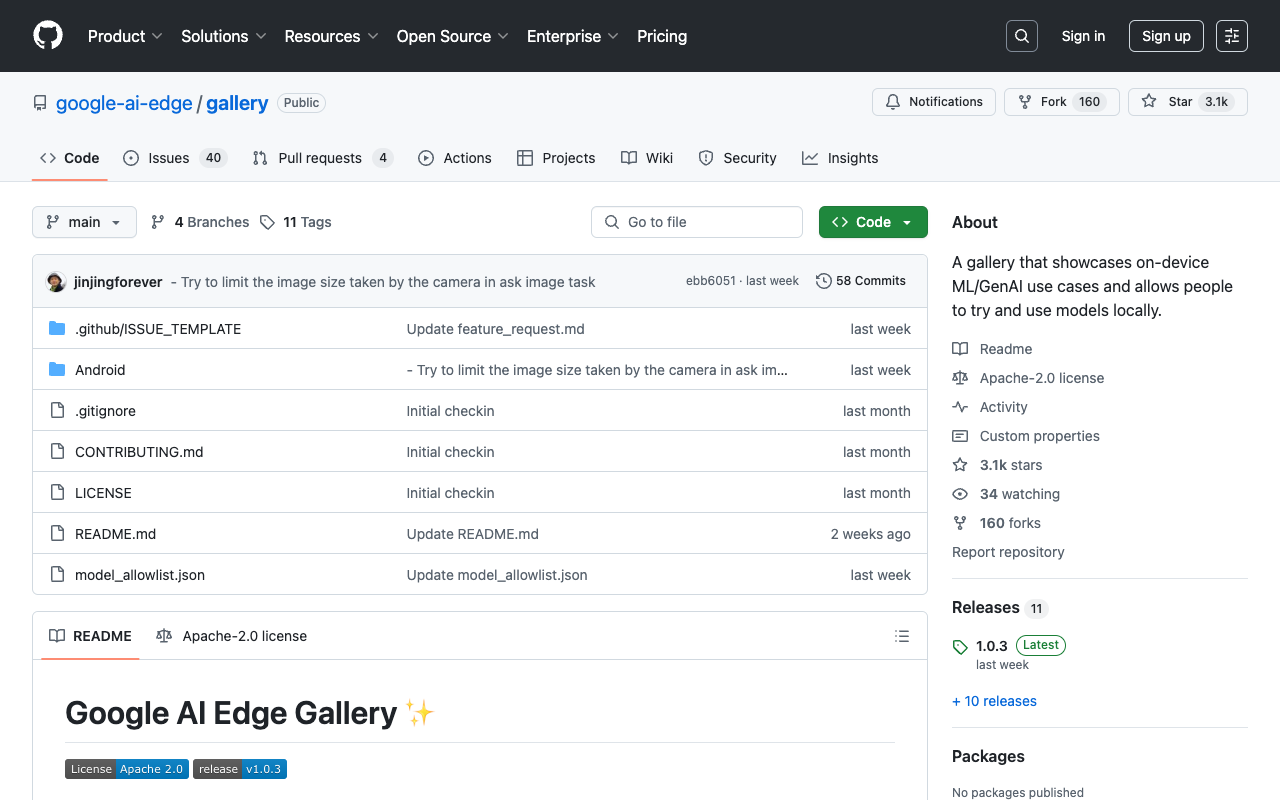Screen dimensions: 1280x800
Task: Open the Pull requests tab
Action: pos(323,158)
